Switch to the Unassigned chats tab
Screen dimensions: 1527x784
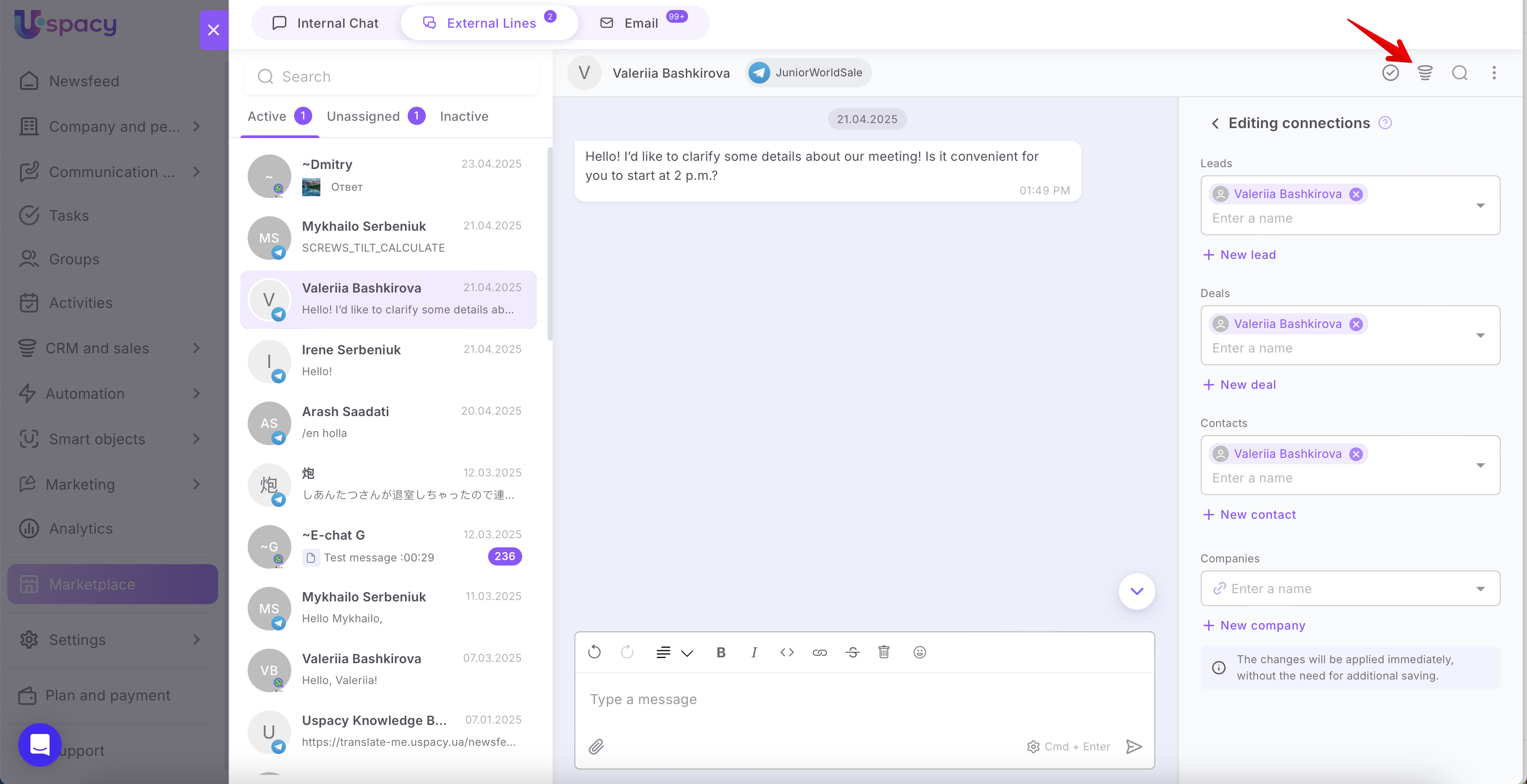[364, 117]
